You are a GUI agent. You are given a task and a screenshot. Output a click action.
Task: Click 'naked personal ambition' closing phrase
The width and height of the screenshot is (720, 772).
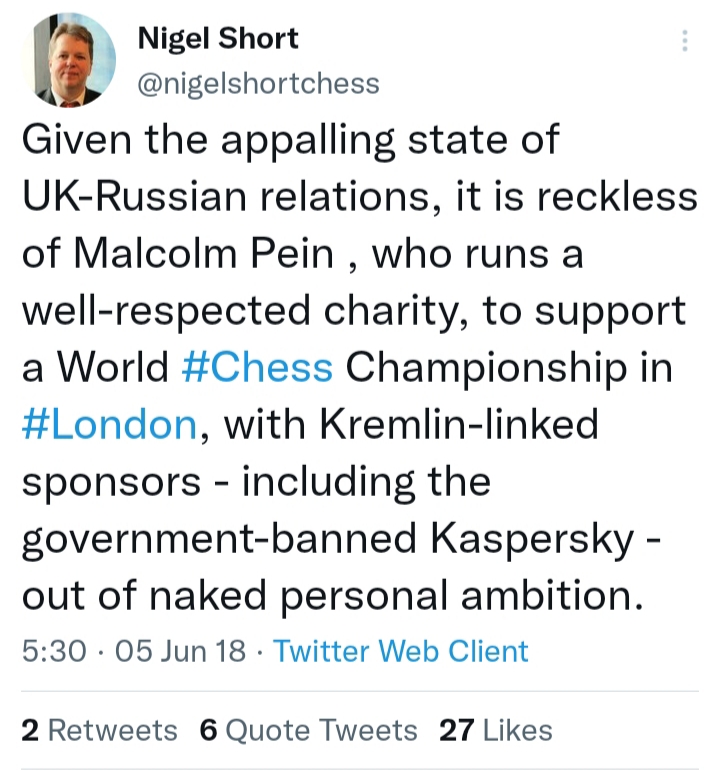396,597
